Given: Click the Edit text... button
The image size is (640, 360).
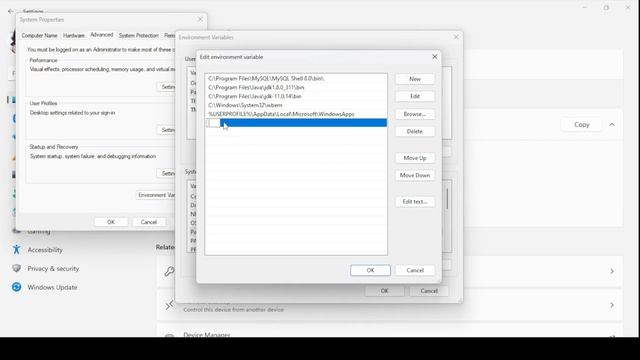Looking at the screenshot, I should (415, 202).
